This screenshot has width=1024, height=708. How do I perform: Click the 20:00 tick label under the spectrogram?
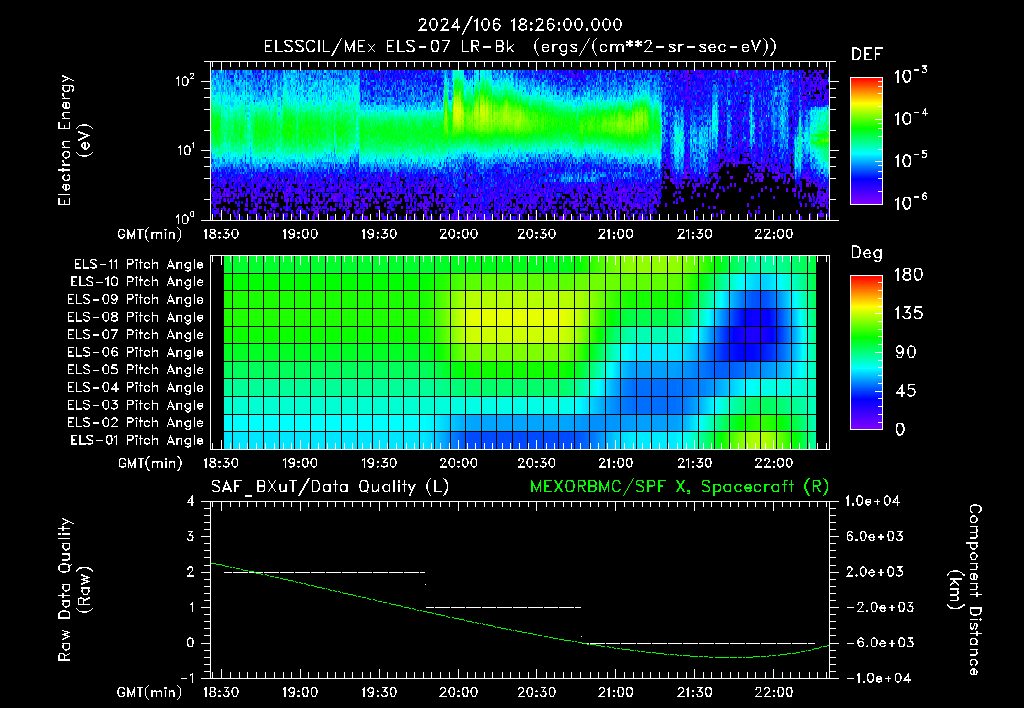[458, 234]
